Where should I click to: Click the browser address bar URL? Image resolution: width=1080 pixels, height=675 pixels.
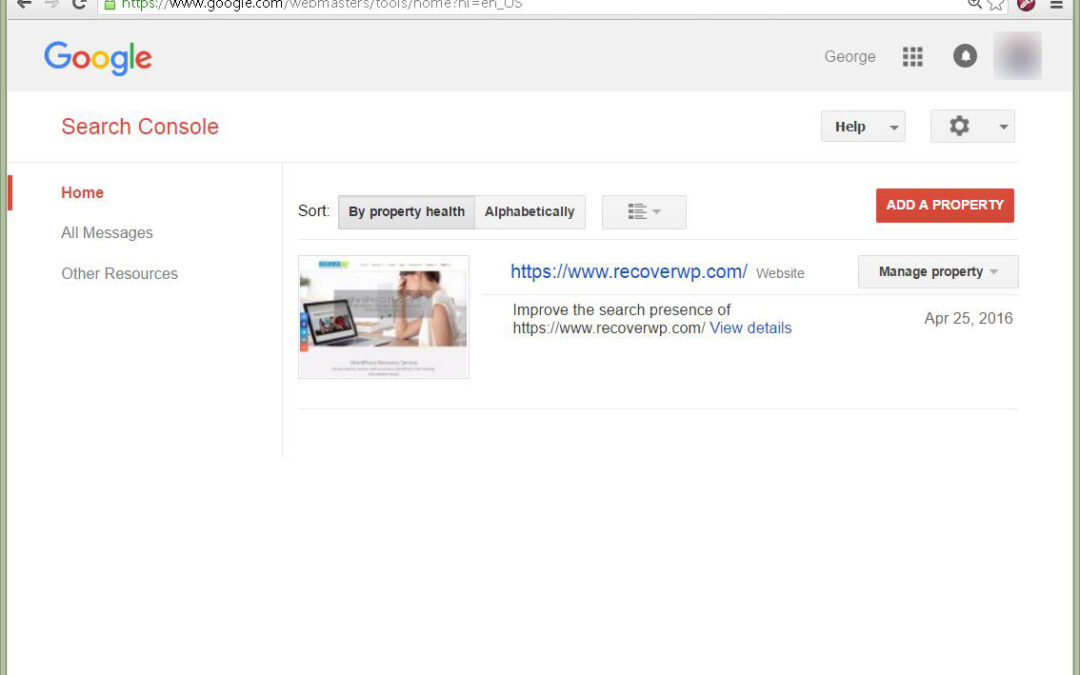point(322,5)
